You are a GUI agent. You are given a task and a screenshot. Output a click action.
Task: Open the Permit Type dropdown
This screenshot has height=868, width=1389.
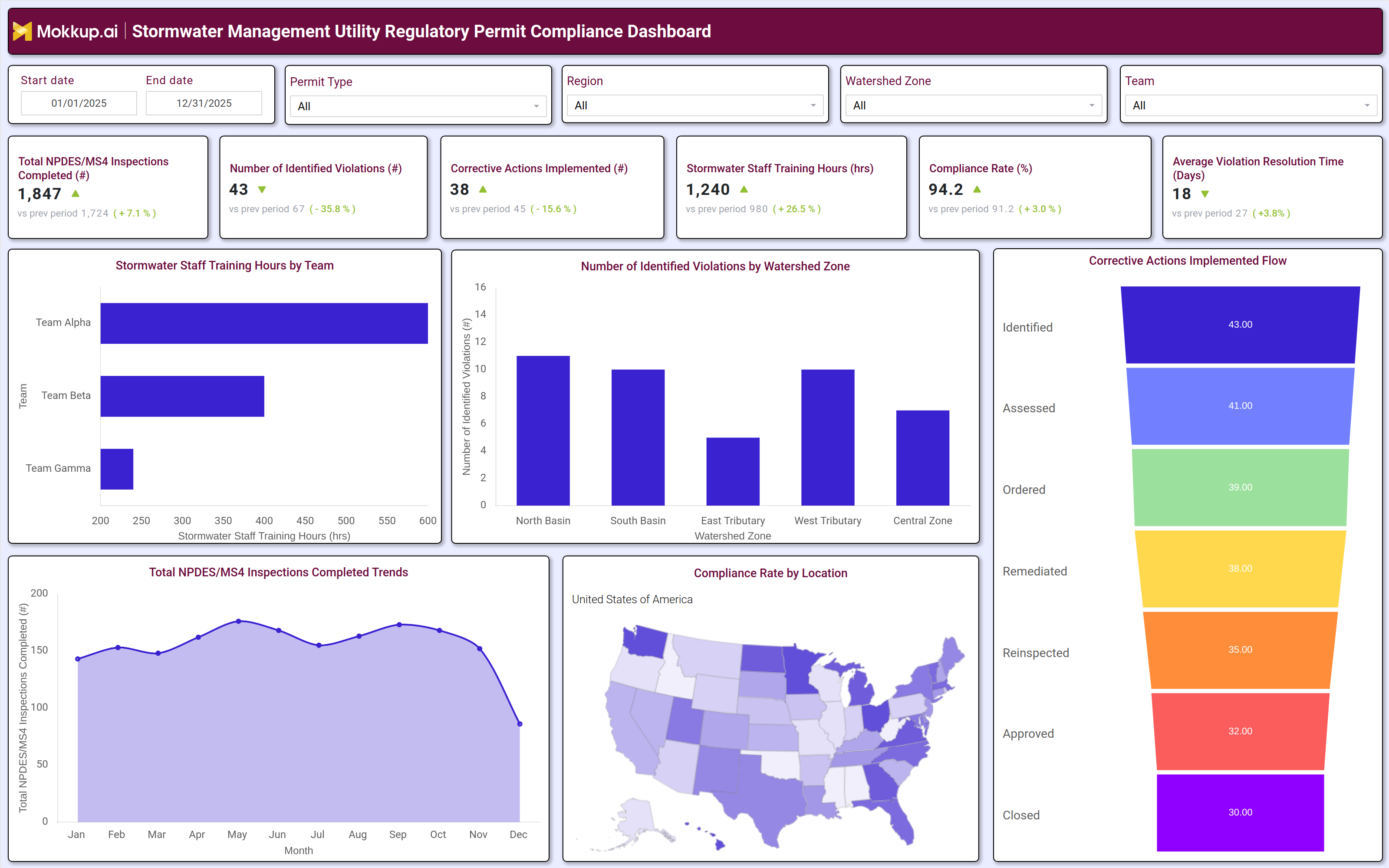coord(418,106)
